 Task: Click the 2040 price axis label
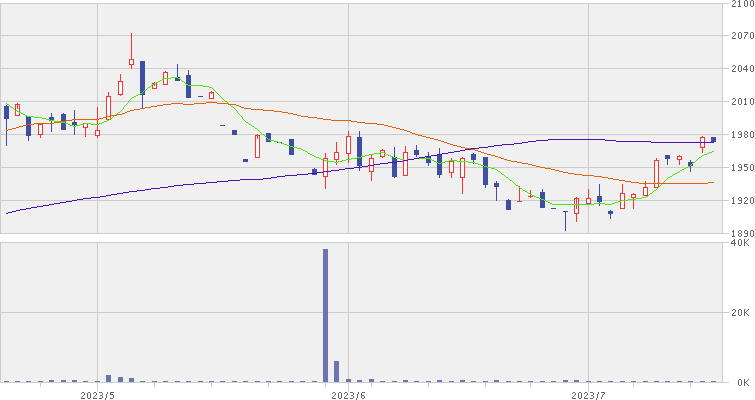(x=741, y=69)
